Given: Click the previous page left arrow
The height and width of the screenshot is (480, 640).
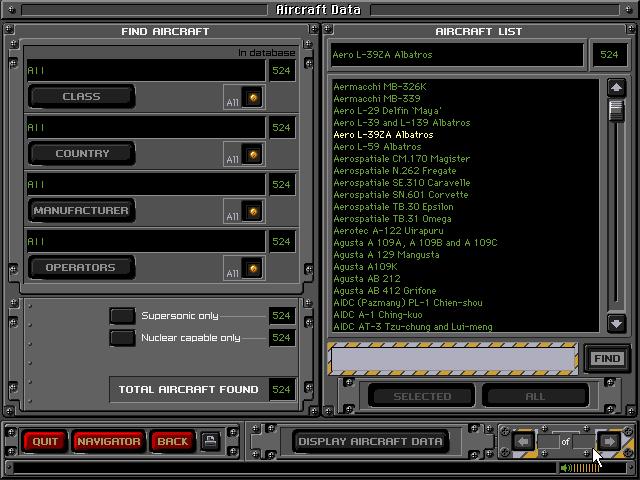Looking at the screenshot, I should coord(523,441).
